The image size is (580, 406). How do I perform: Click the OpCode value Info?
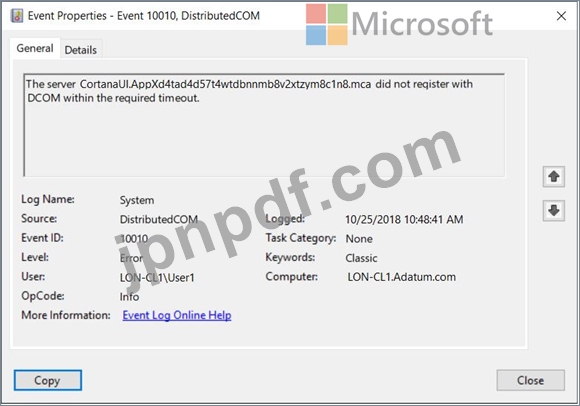(129, 297)
